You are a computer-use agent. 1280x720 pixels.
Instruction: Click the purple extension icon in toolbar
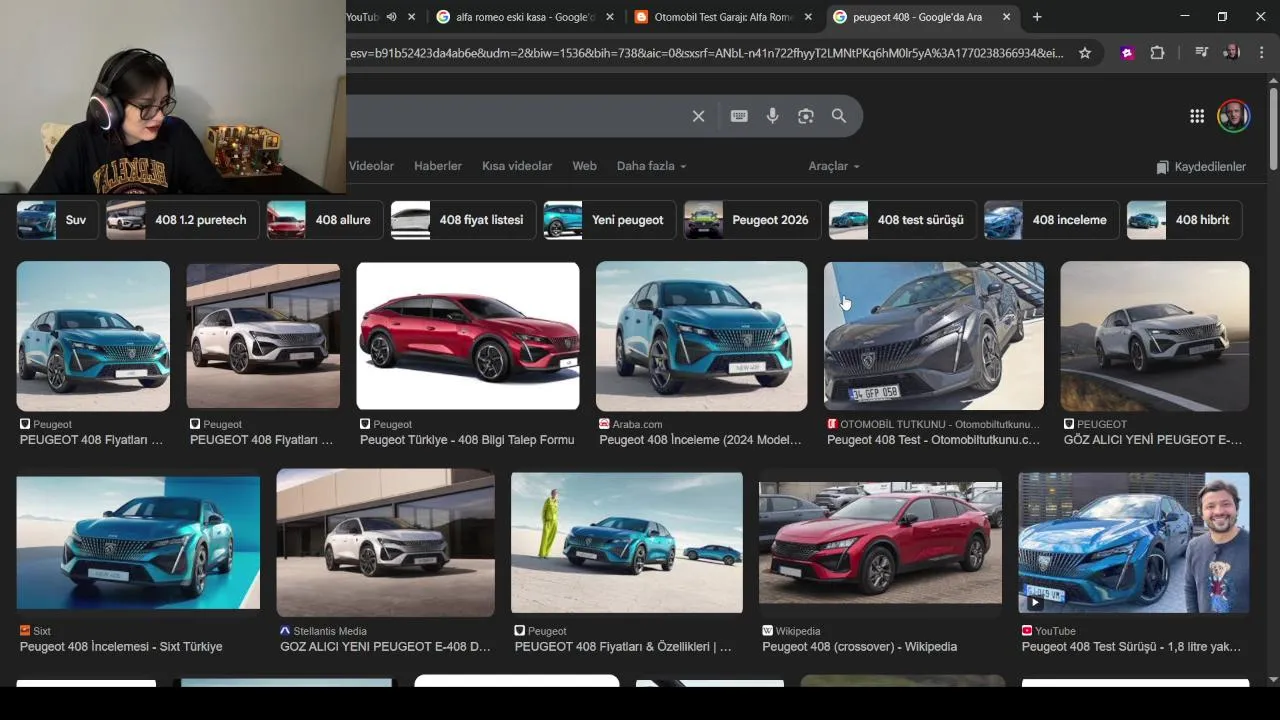(1128, 53)
